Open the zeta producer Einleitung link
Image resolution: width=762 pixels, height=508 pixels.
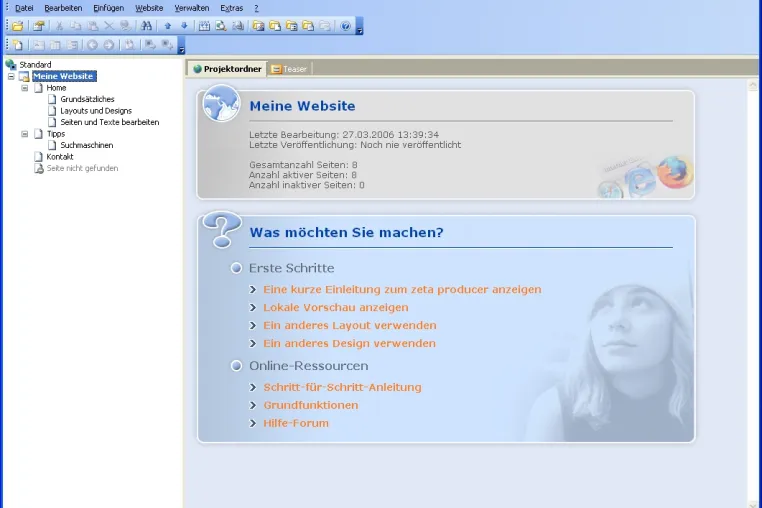[x=402, y=289]
